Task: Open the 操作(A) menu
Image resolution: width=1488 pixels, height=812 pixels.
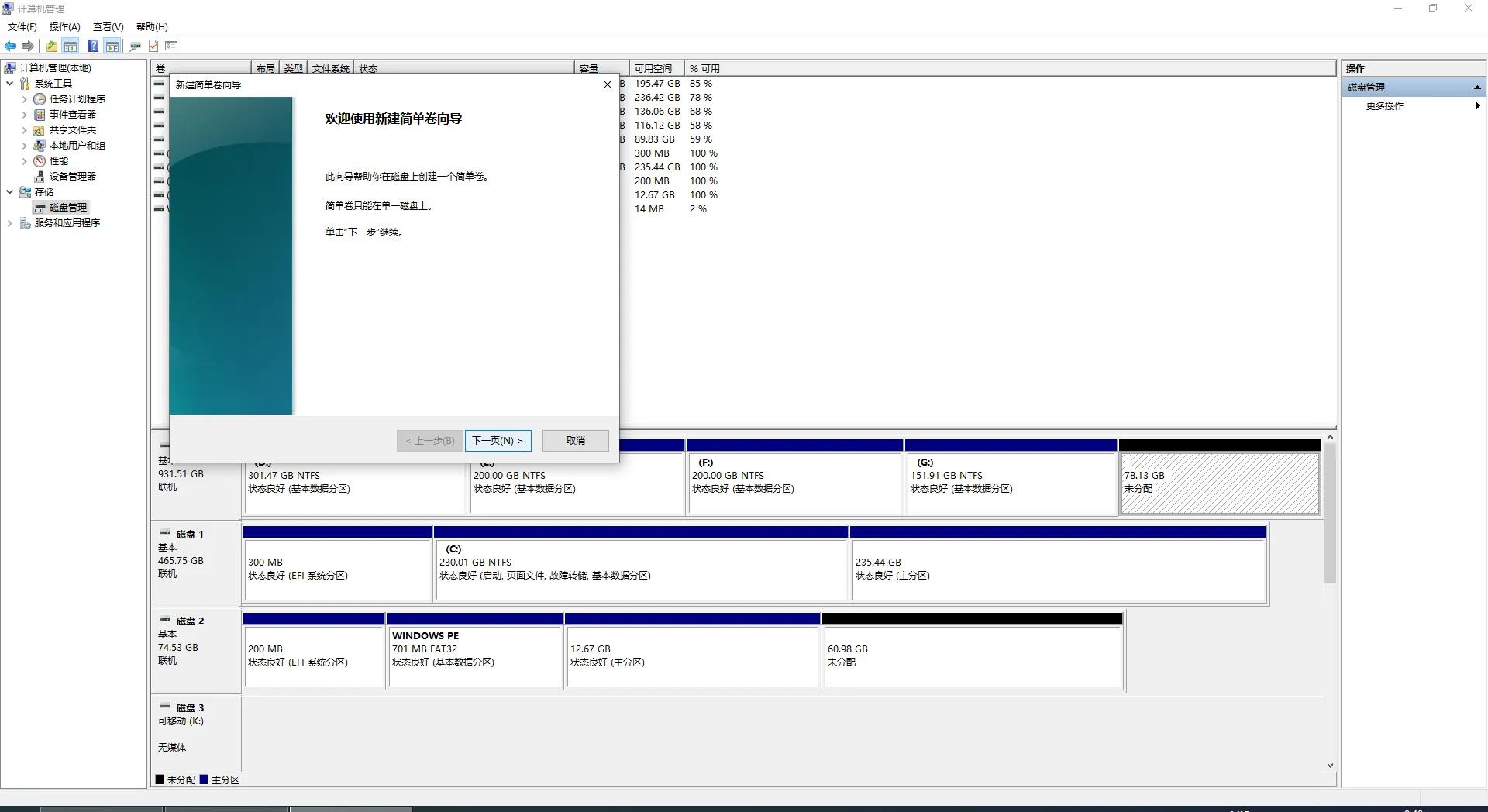Action: coord(64,27)
